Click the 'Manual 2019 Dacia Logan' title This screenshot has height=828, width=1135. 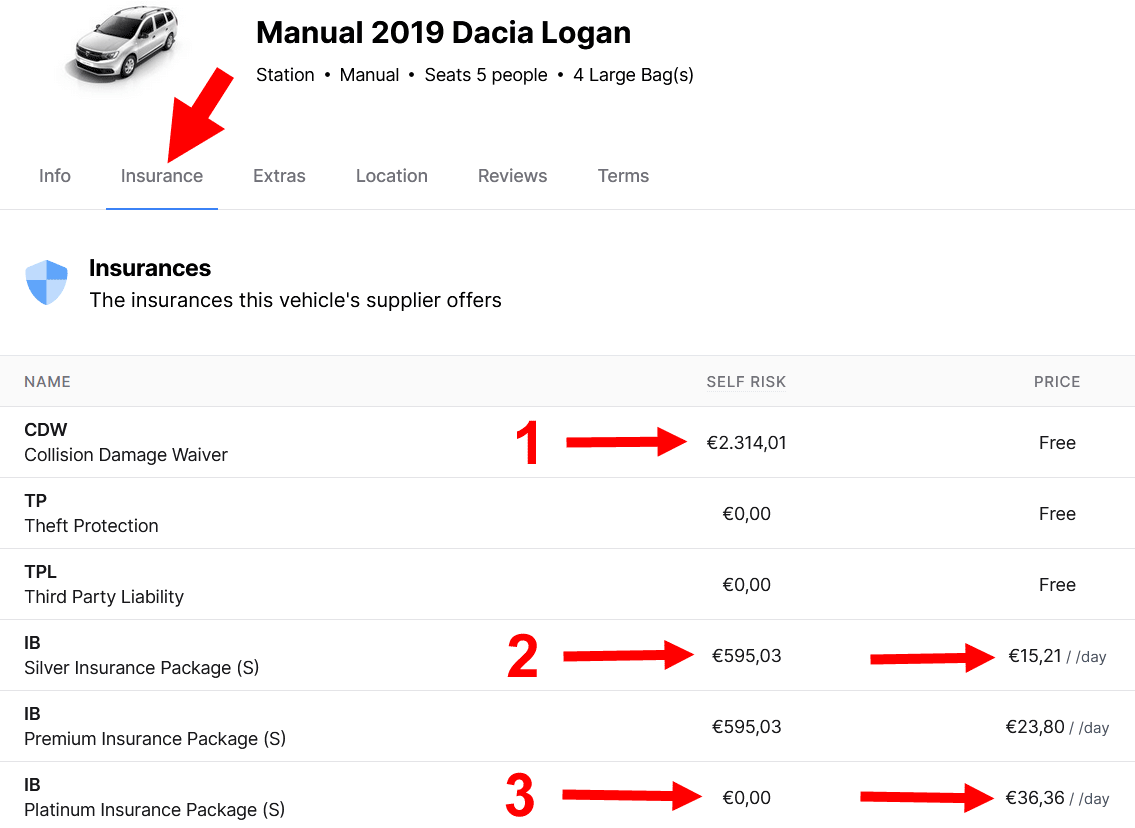[x=443, y=33]
